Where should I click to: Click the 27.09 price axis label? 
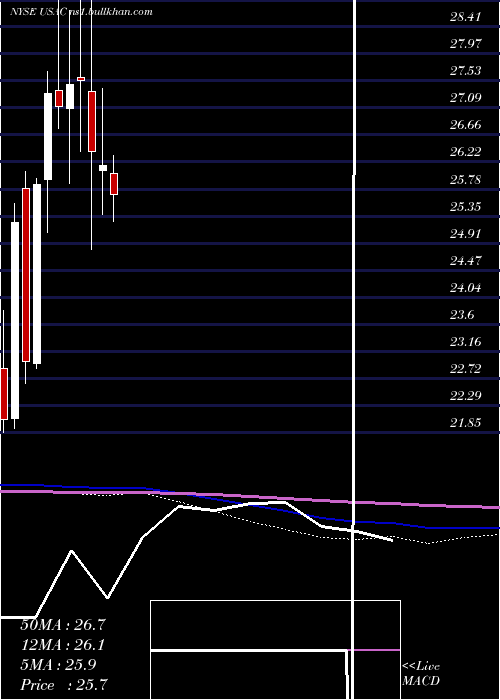coord(465,97)
